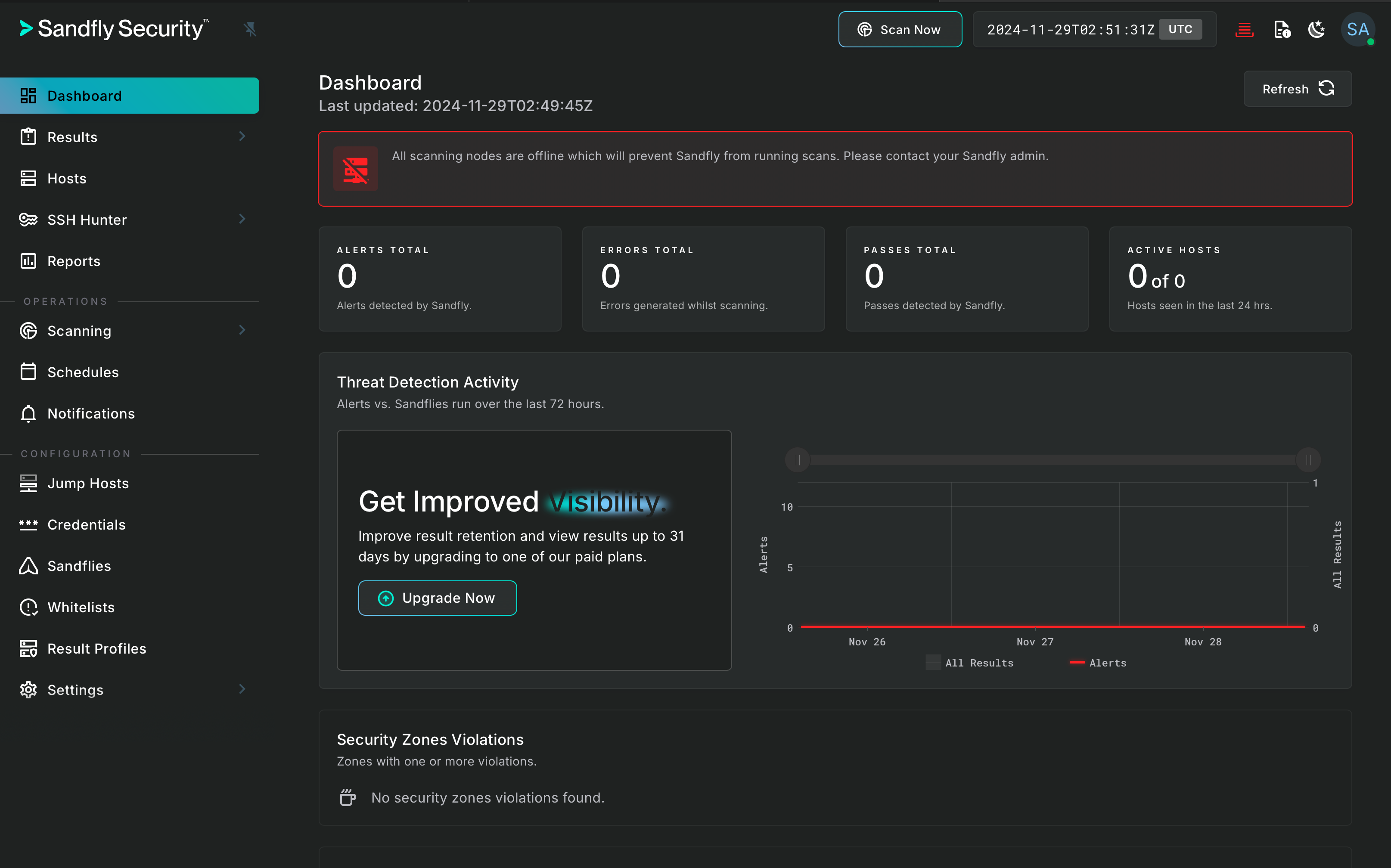1391x868 pixels.
Task: Toggle All Results series in chart legend
Action: (970, 663)
